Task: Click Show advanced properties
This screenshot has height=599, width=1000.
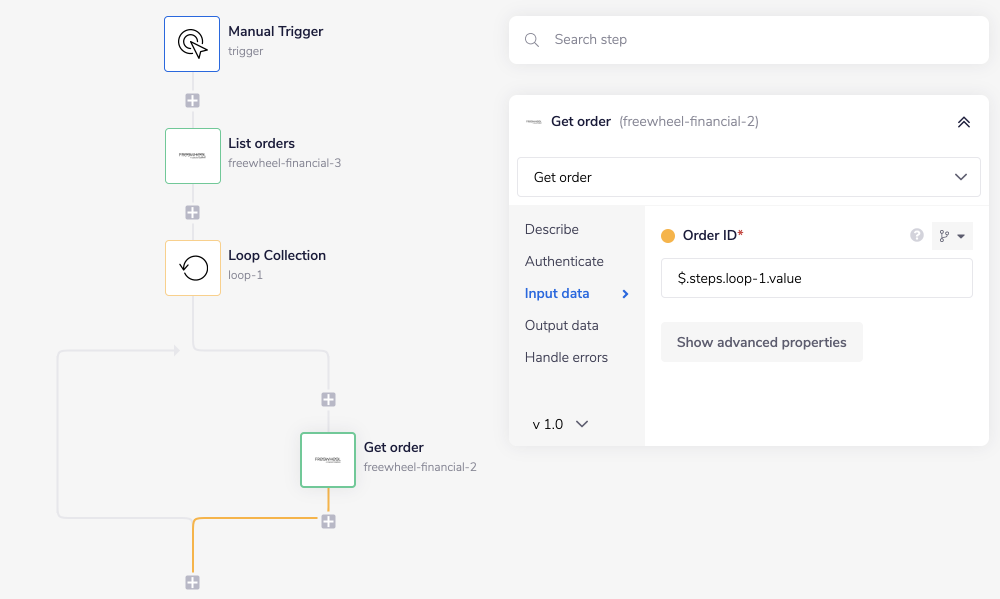Action: tap(761, 341)
